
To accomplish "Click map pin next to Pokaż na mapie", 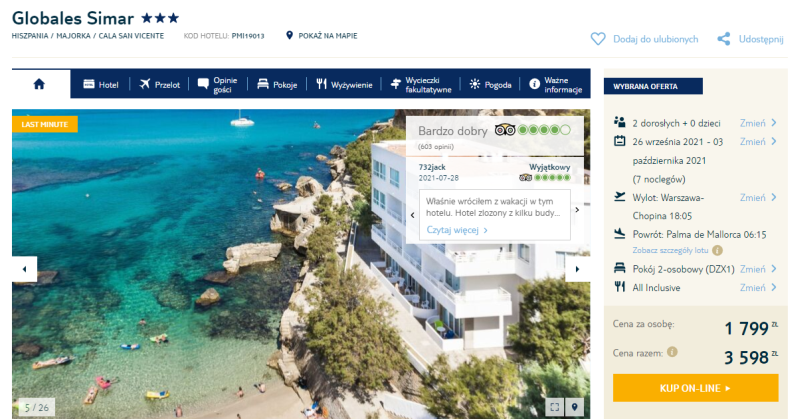I will [x=289, y=35].
